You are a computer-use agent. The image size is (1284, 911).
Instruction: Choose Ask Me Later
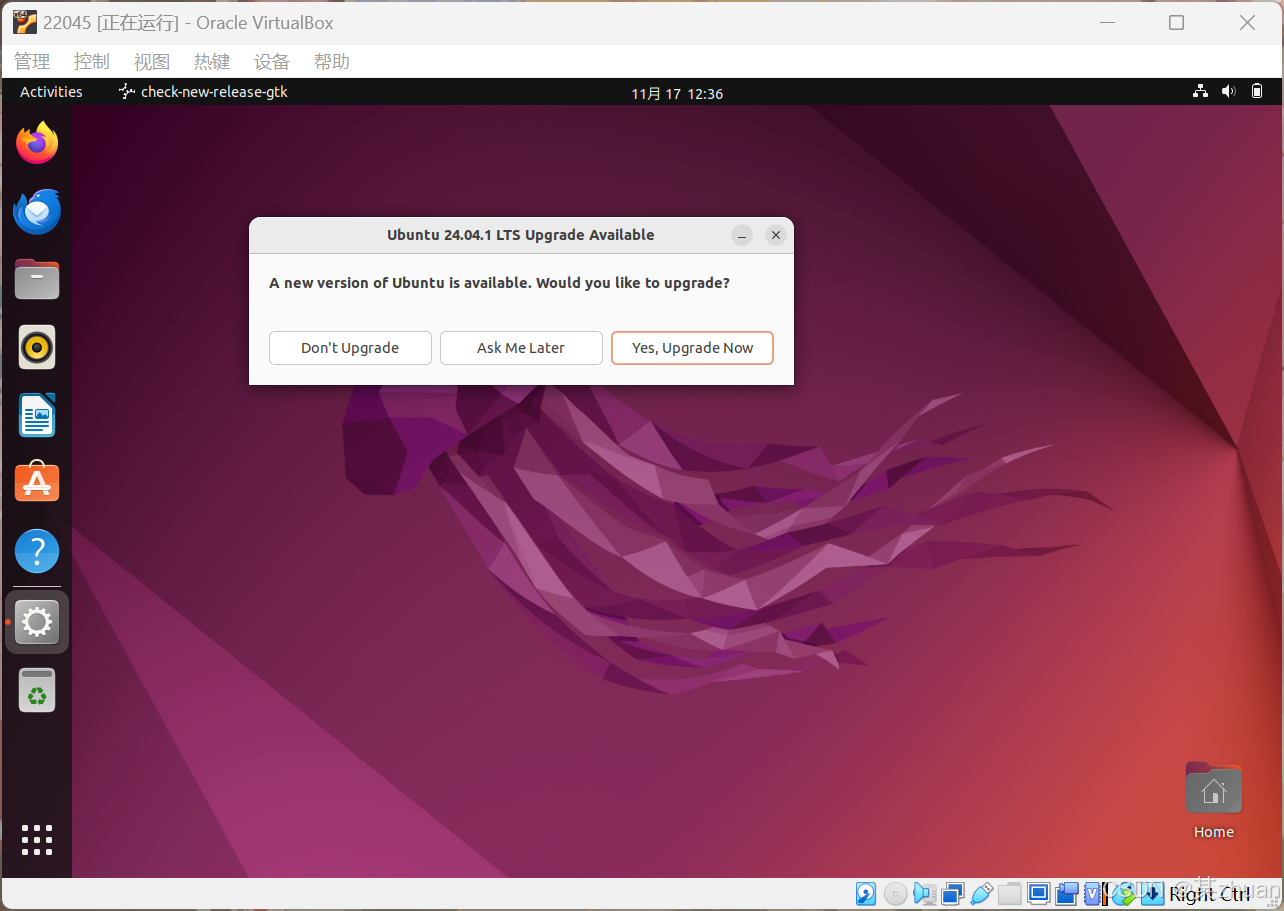tap(521, 348)
